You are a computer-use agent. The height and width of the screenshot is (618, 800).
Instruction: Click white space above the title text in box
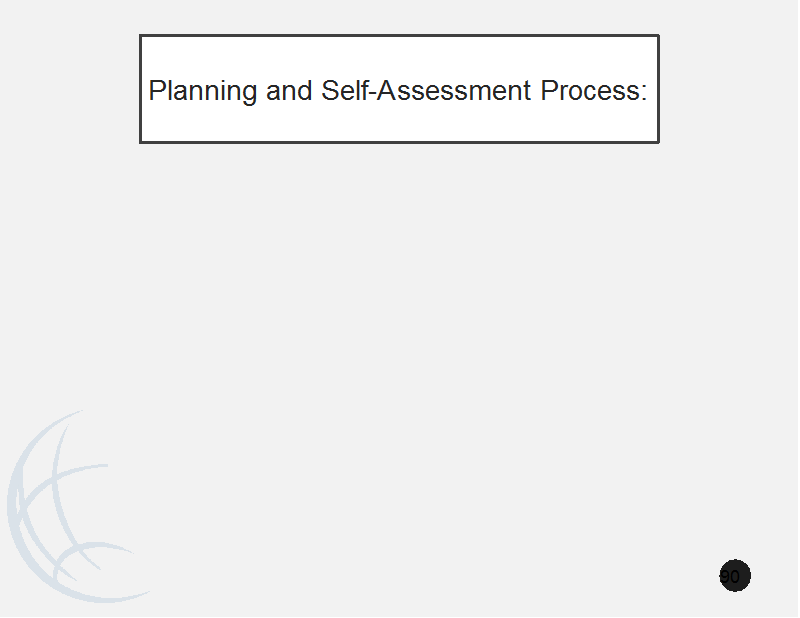coord(399,56)
